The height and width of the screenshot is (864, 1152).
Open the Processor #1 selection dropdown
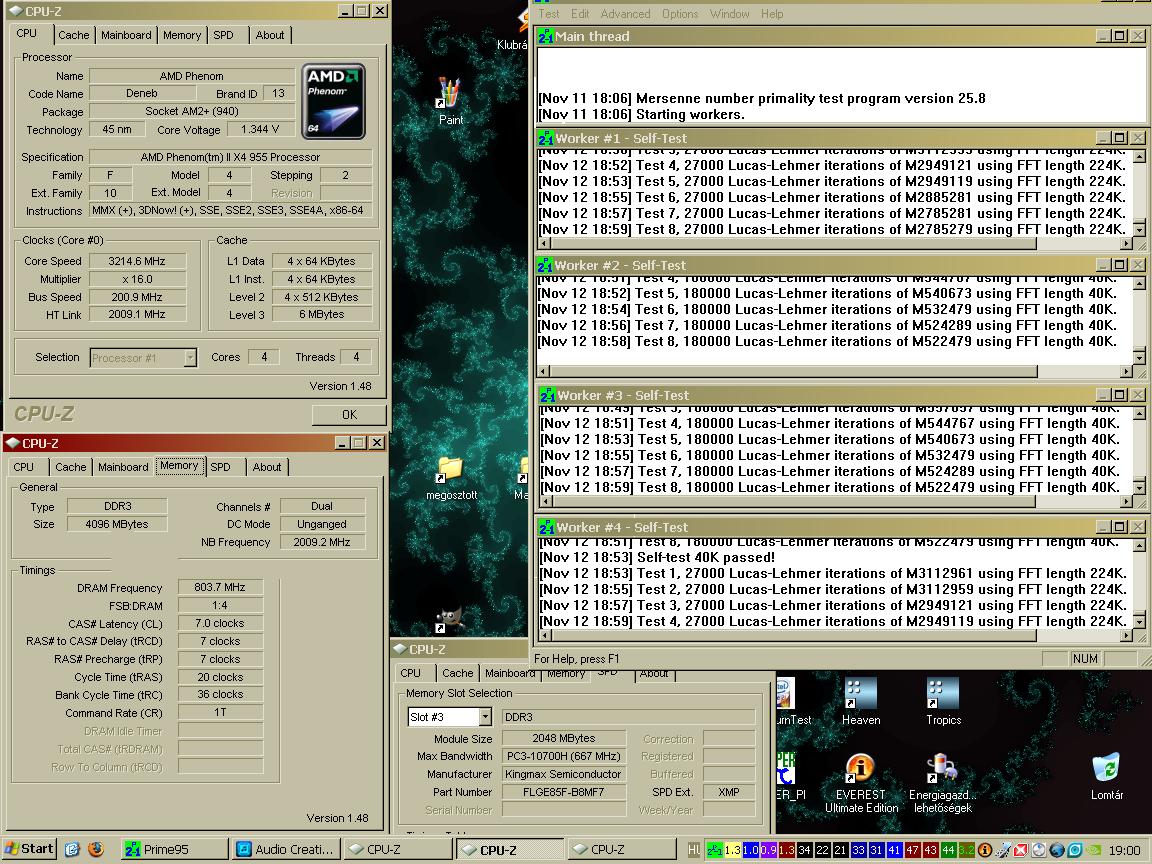(x=190, y=358)
